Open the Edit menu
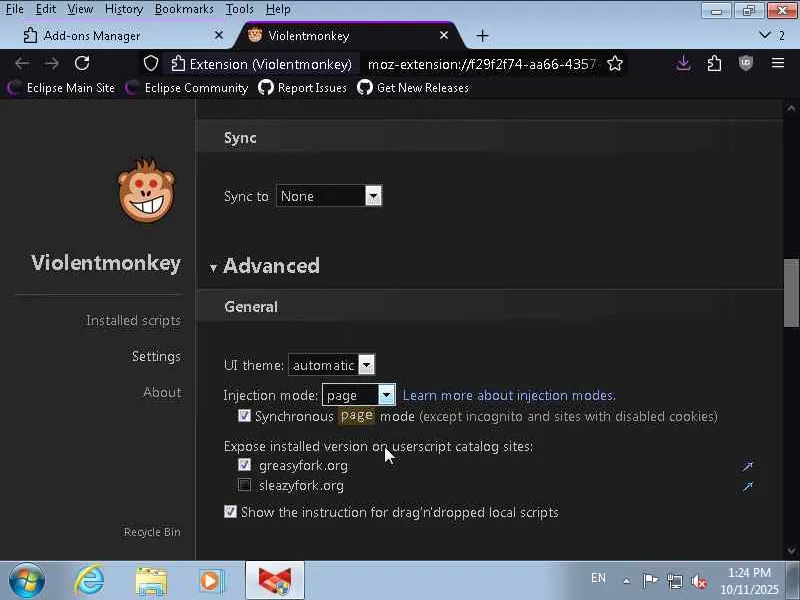The height and width of the screenshot is (600, 800). point(45,9)
